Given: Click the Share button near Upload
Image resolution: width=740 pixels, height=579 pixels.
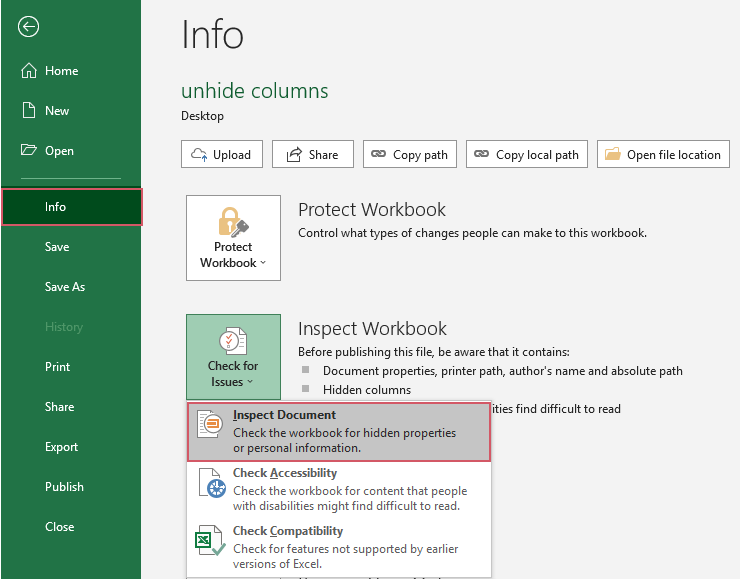Looking at the screenshot, I should (312, 155).
